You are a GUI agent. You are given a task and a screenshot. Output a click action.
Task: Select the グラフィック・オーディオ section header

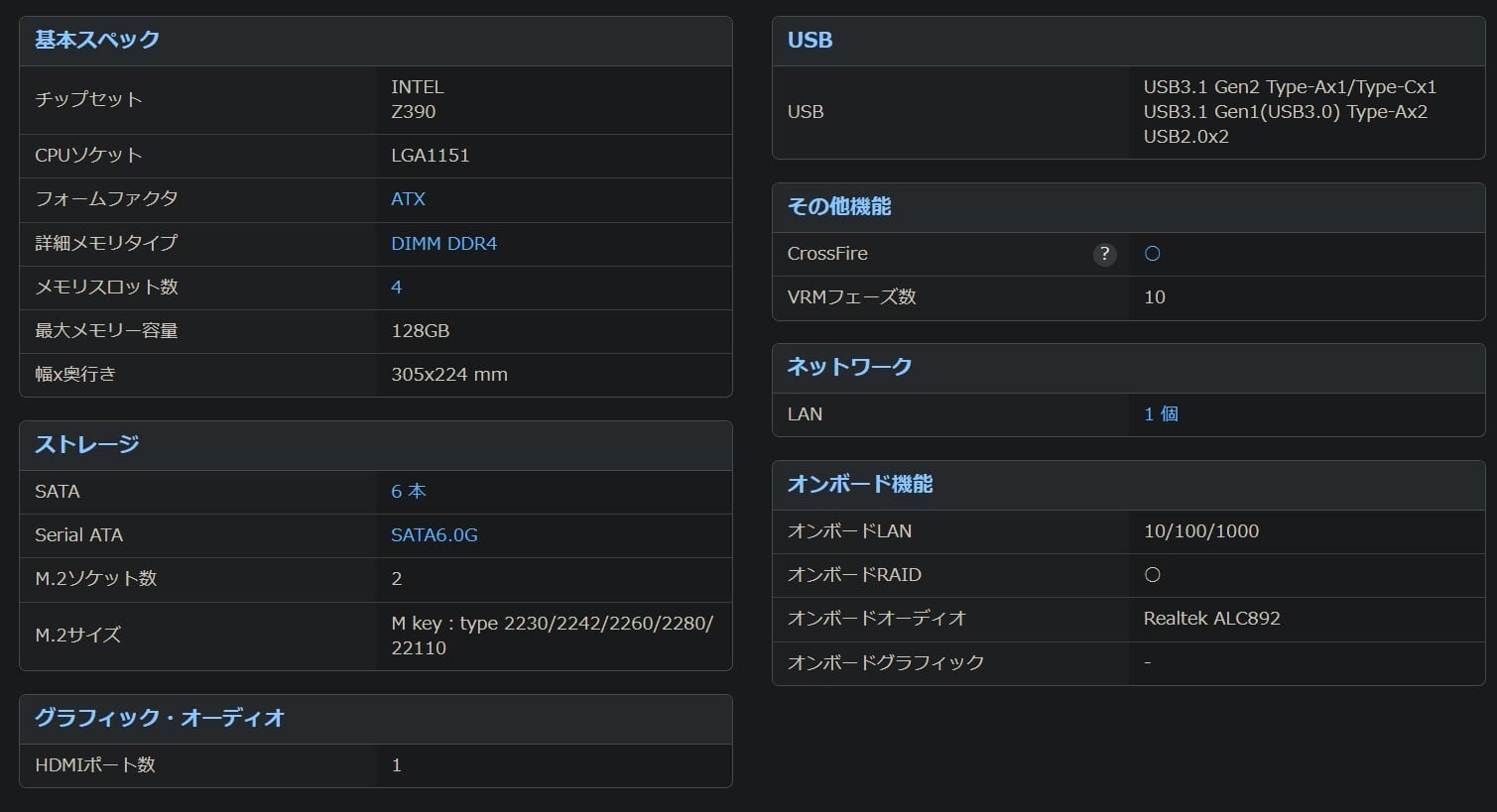pyautogui.click(x=160, y=717)
